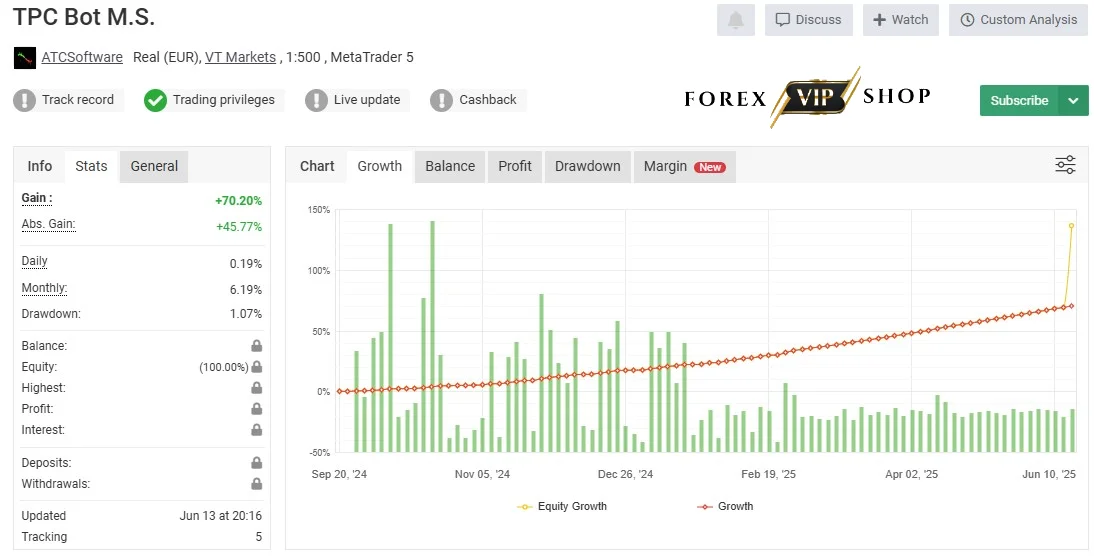Click the Feb 19, '25 axis label
1094x556 pixels.
(768, 474)
